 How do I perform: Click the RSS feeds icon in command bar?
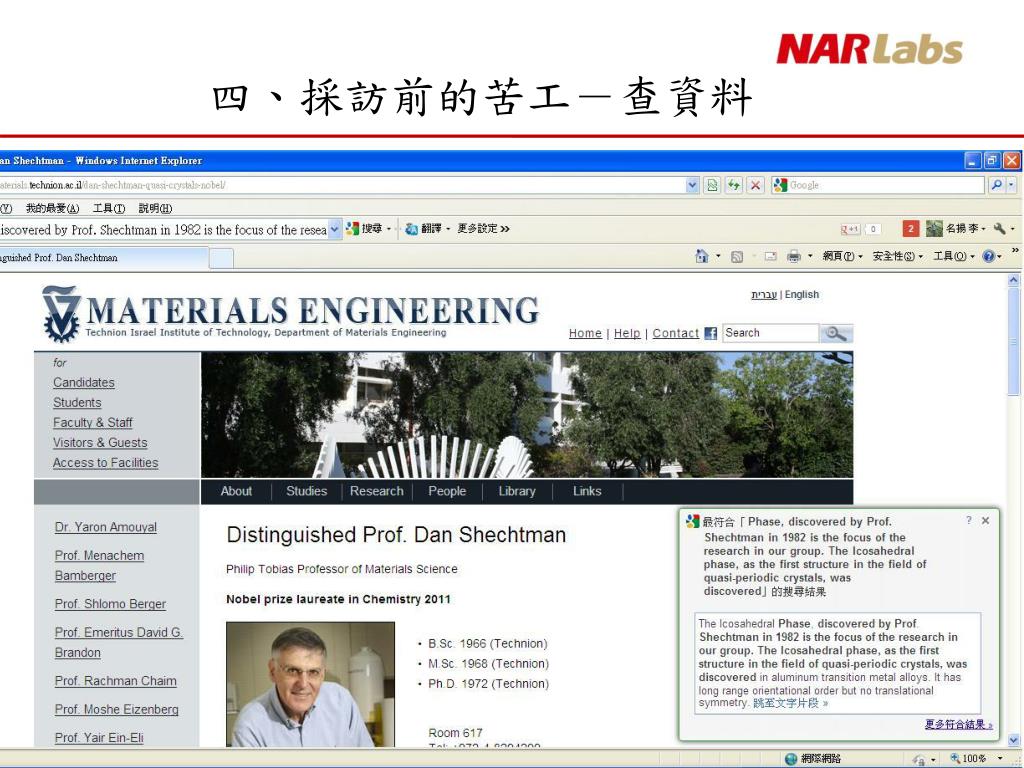coord(737,257)
